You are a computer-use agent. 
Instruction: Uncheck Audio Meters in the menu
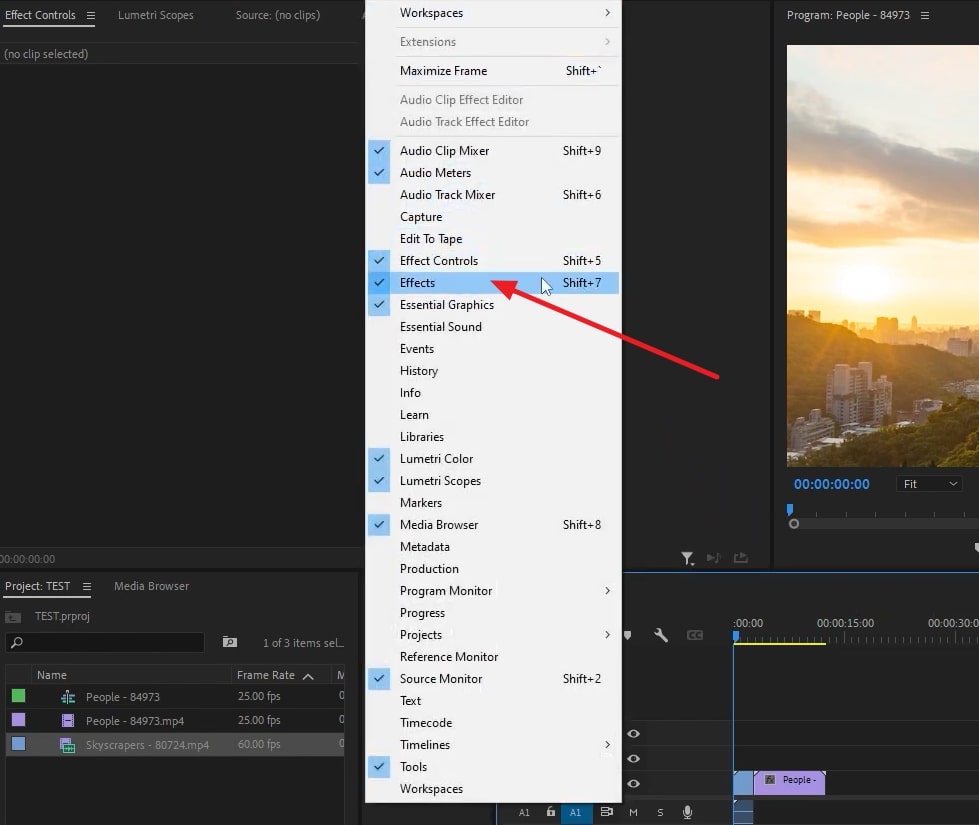pos(435,173)
